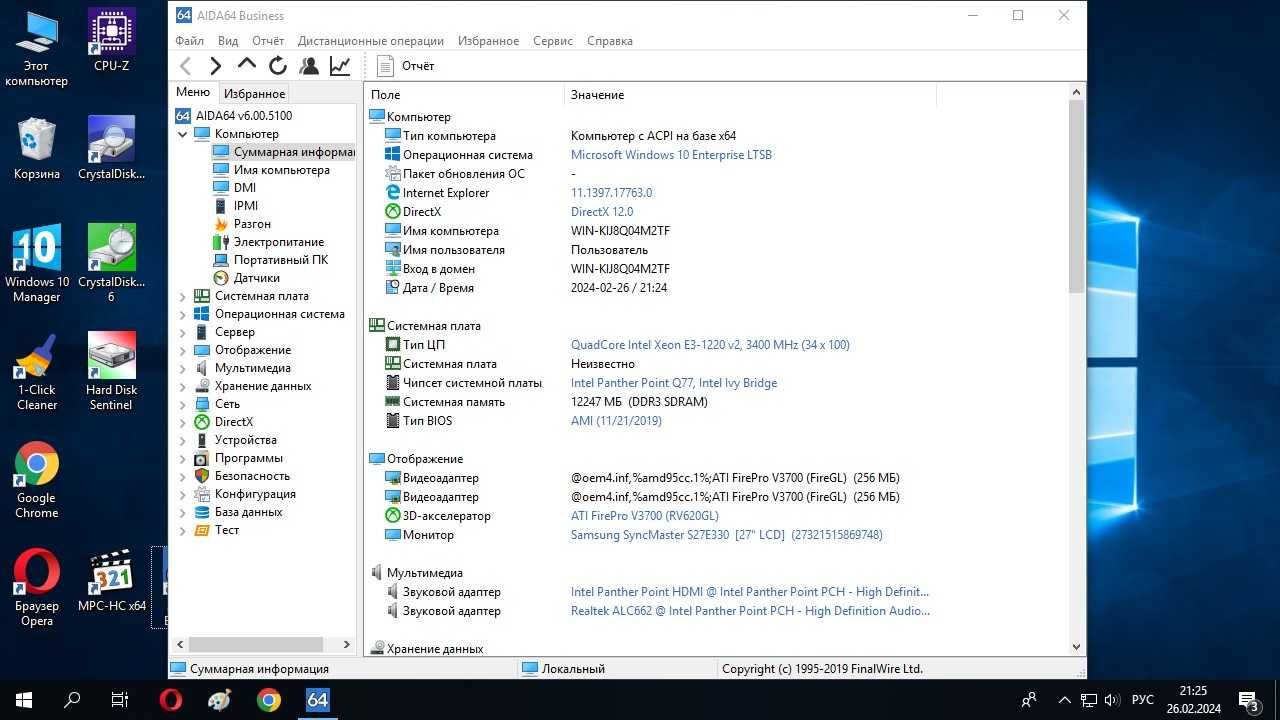Open the Отчёт menu in menu bar
This screenshot has height=720, width=1280.
pos(268,41)
